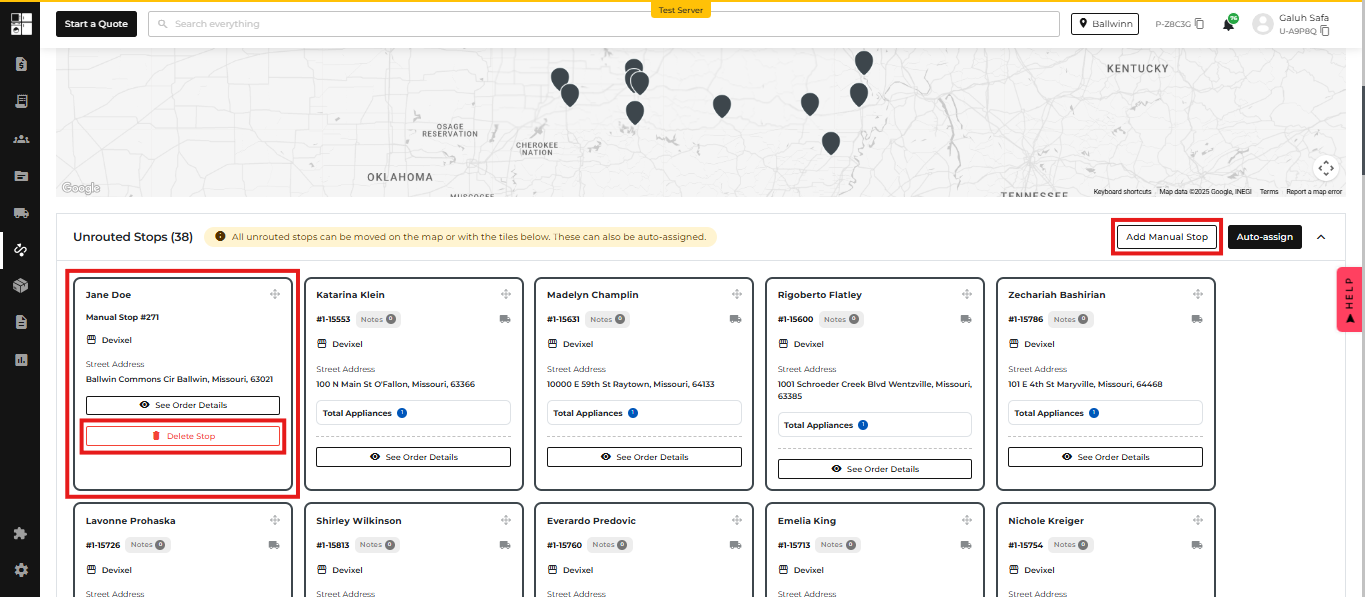Viewport: 1365px width, 597px height.
Task: Click Add Manual Stop button
Action: click(1167, 237)
